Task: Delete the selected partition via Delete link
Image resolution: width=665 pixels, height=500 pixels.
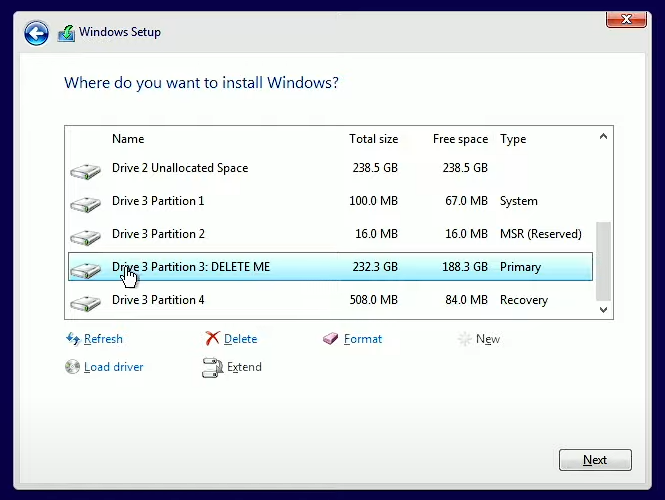Action: pos(240,339)
